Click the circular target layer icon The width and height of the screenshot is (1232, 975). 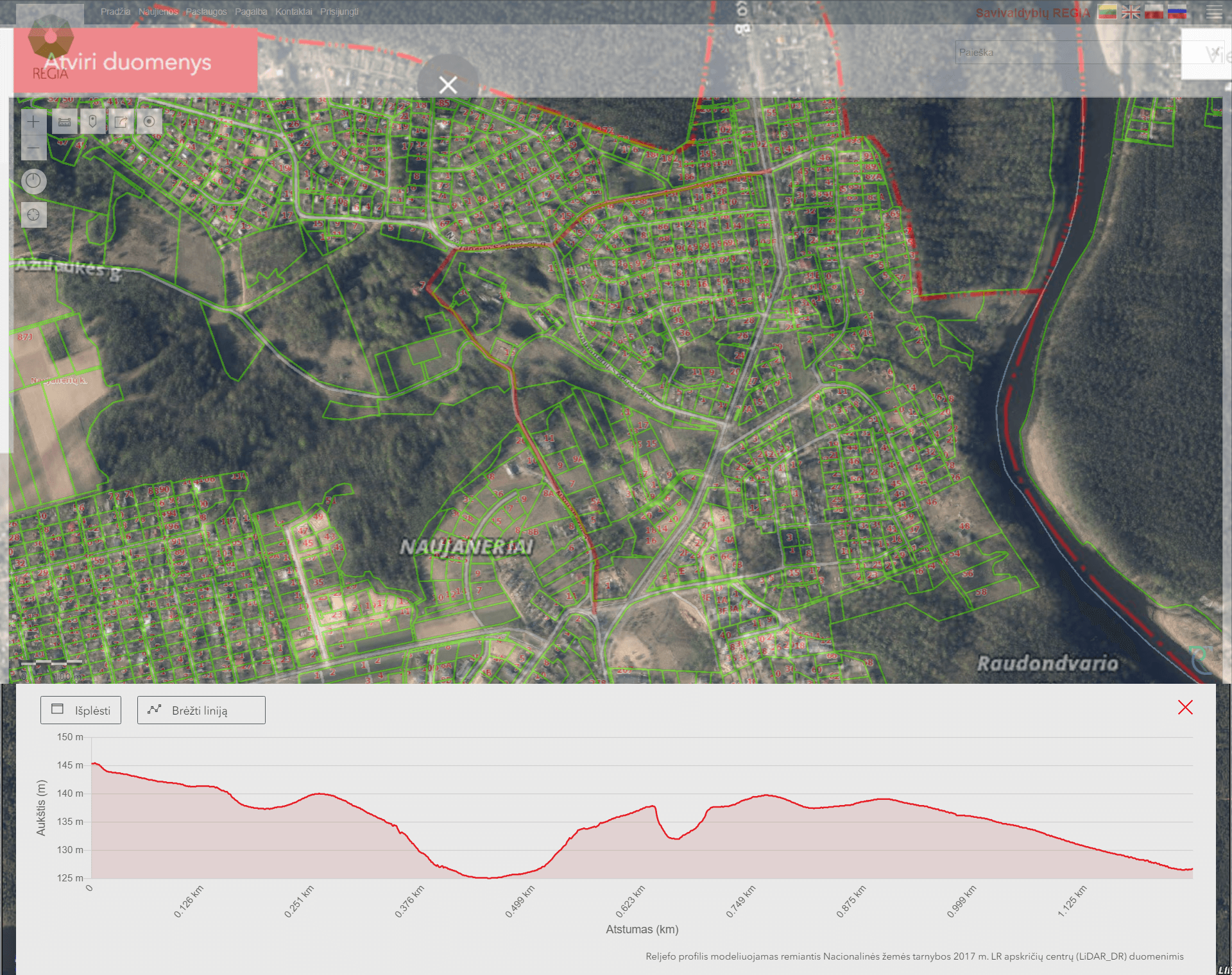coord(149,121)
